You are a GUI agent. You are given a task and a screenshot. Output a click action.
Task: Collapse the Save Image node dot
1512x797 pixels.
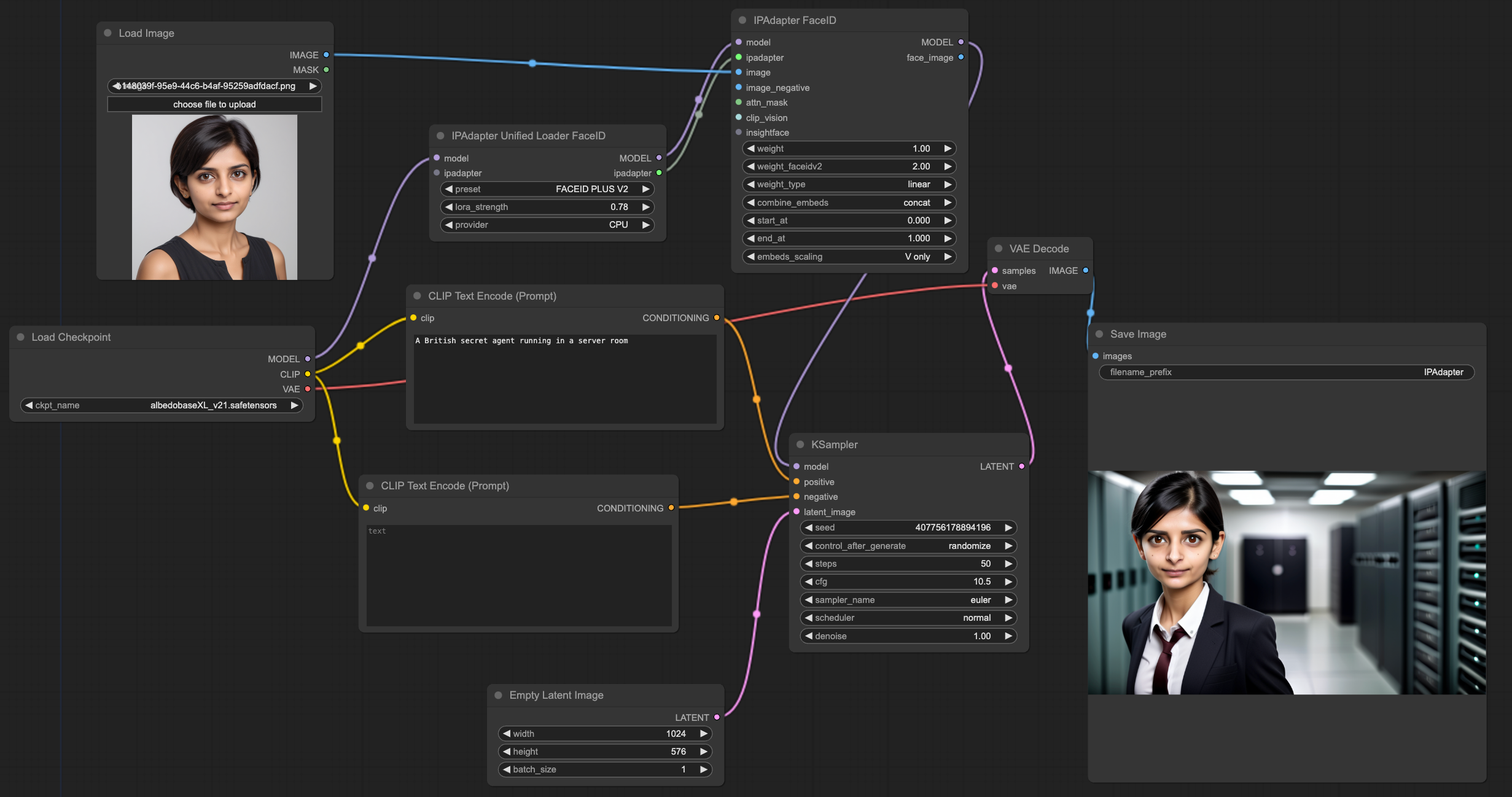point(1099,334)
